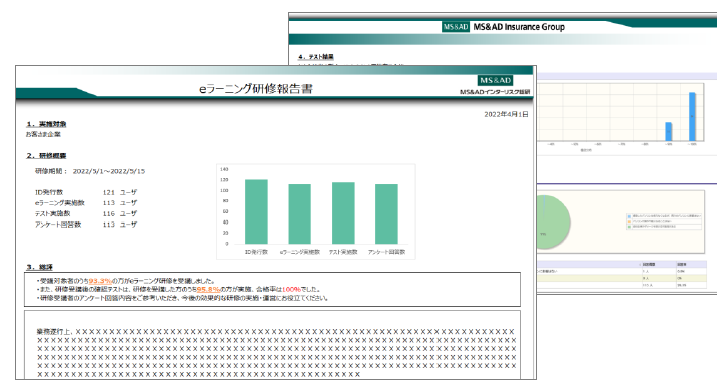Click the green pie chart on the back page

pos(553,222)
